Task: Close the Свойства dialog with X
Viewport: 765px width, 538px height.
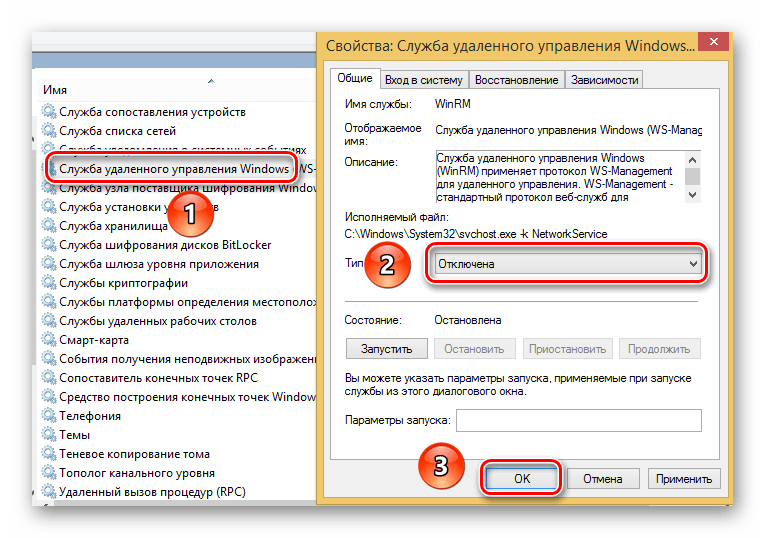Action: coord(713,42)
